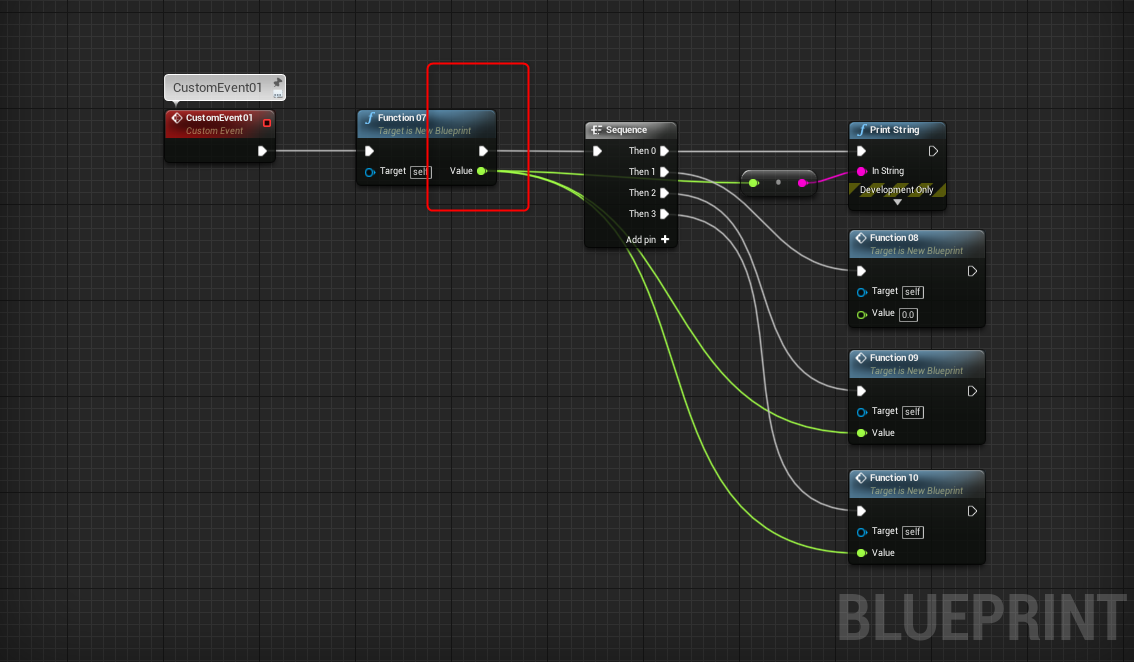The width and height of the screenshot is (1134, 662).
Task: Click Function 09 execution input pin
Action: [x=861, y=391]
